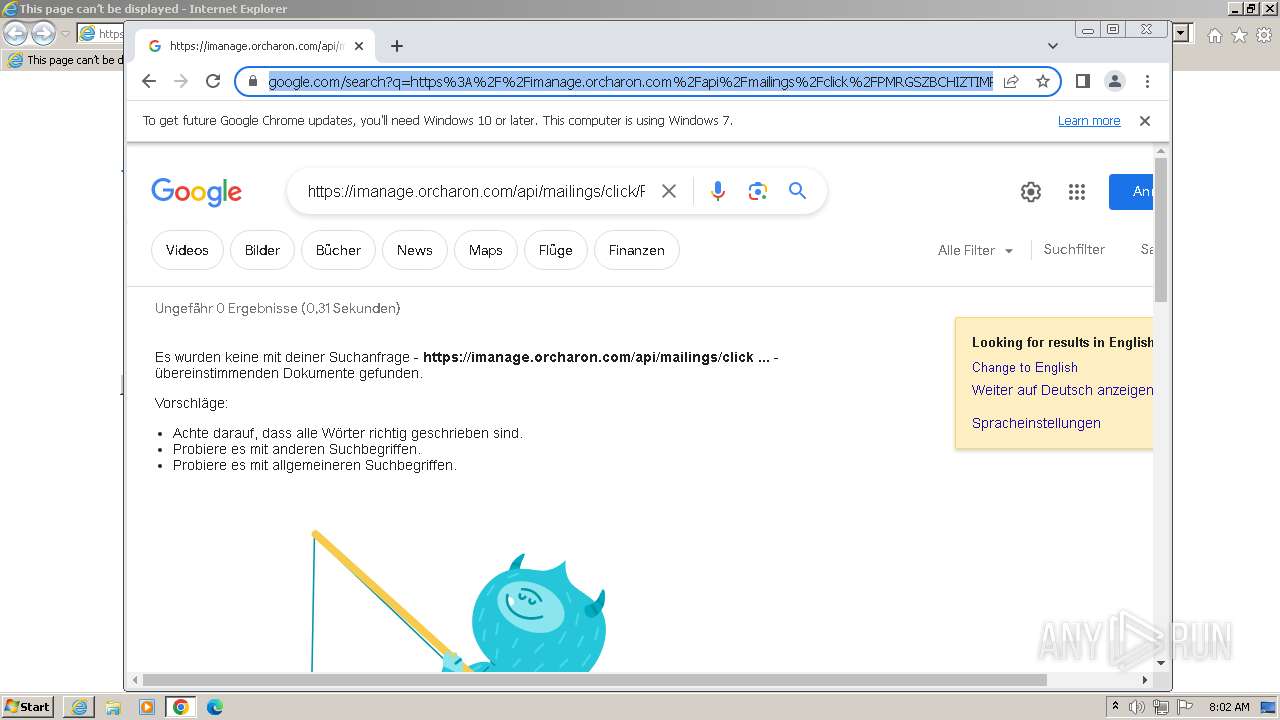Viewport: 1280px width, 720px height.
Task: Click the padlock site info icon
Action: 253,81
